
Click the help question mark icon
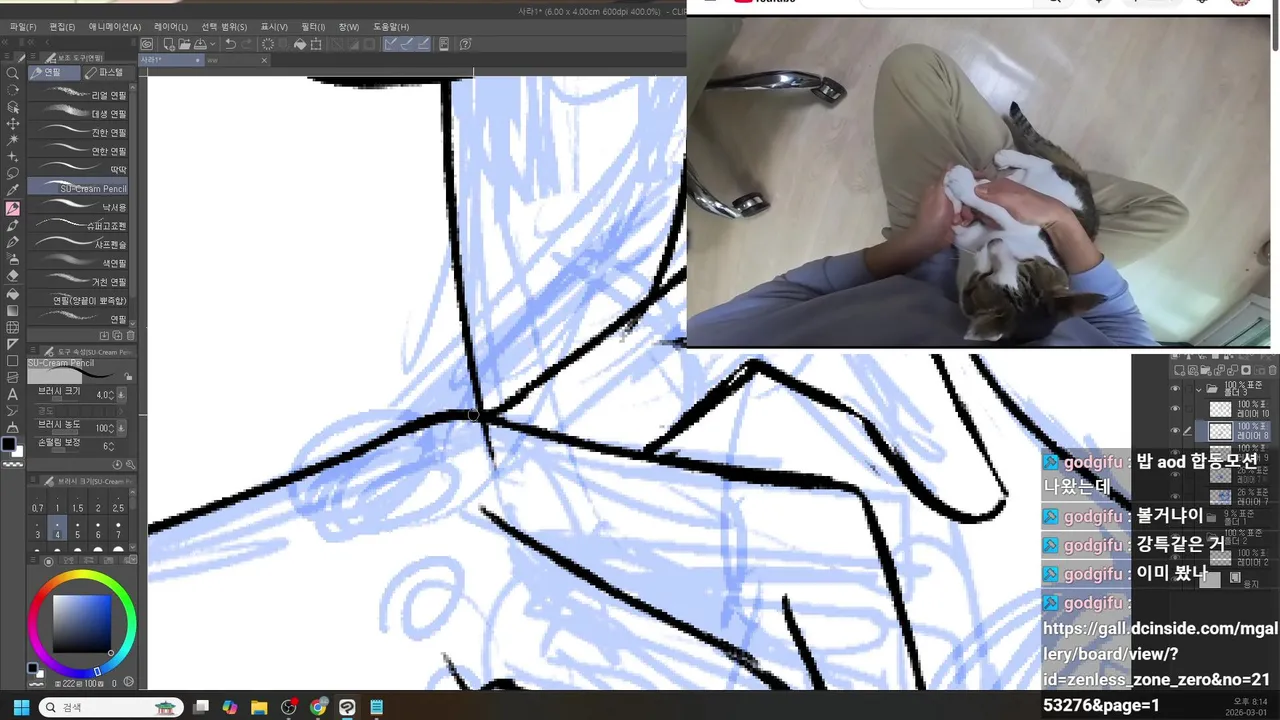(465, 44)
